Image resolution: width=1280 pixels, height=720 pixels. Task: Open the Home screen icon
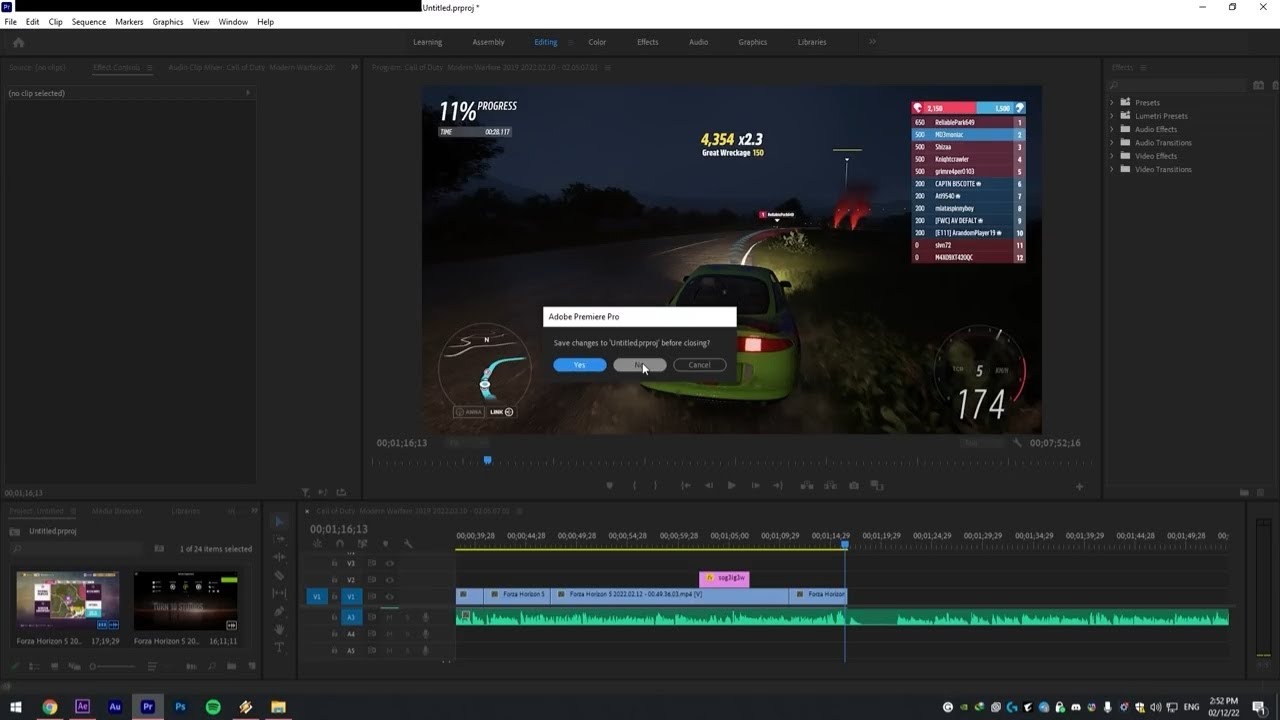[18, 42]
